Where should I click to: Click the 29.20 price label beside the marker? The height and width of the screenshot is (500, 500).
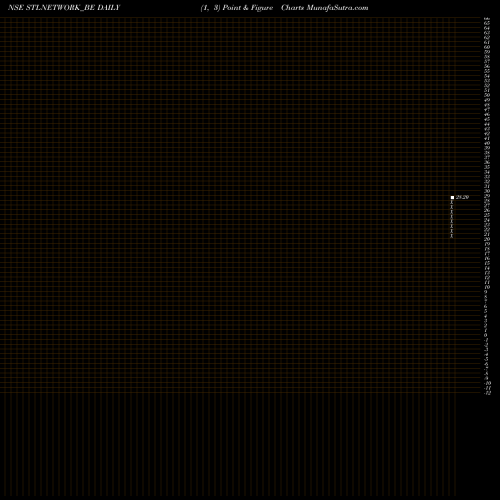pos(462,197)
